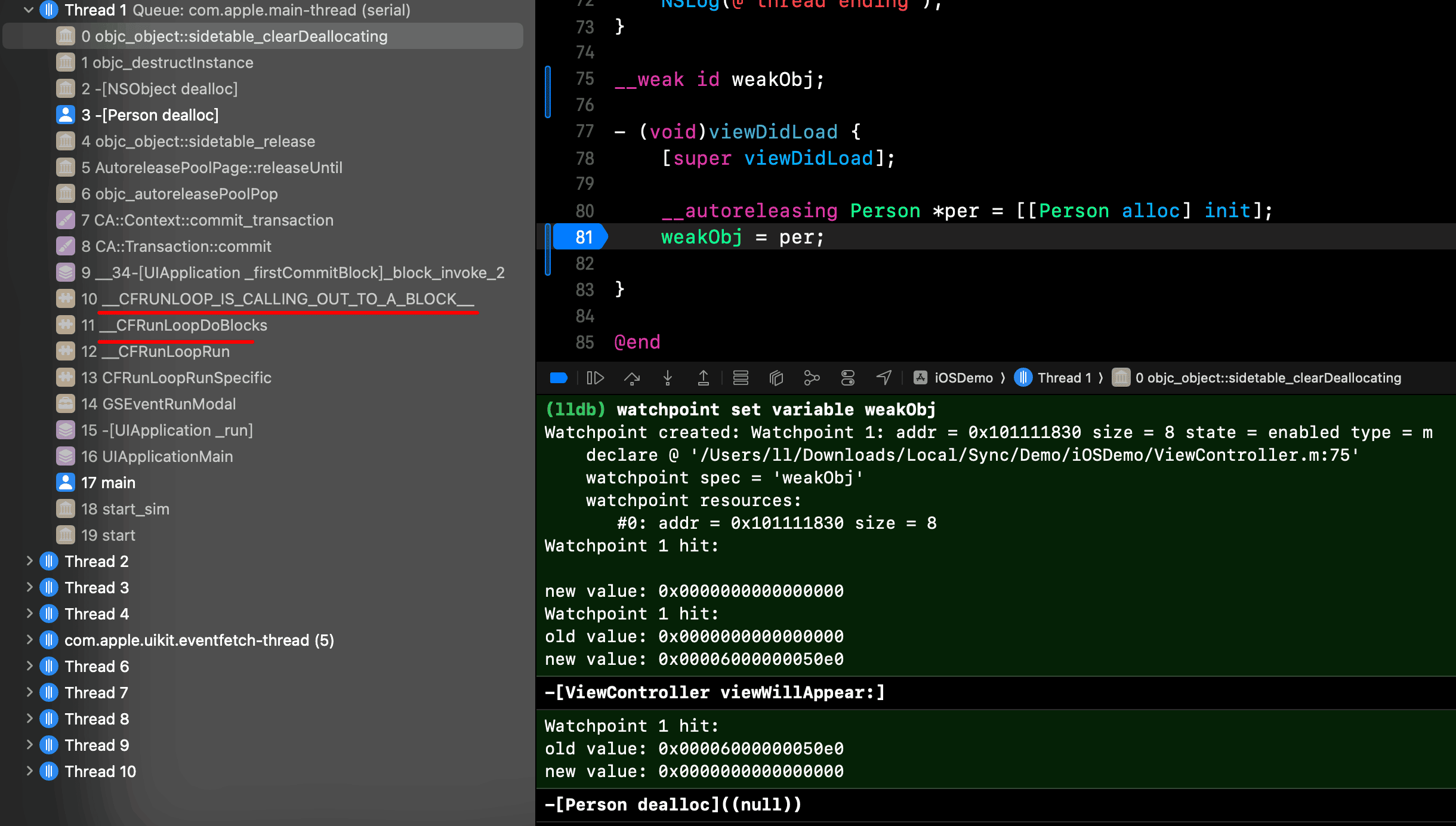Viewport: 1456px width, 826px height.
Task: Click the Step Into icon
Action: coord(668,378)
